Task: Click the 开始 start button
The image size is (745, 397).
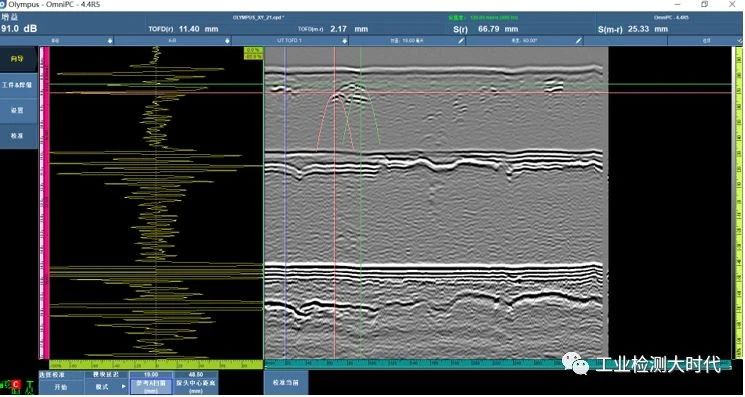Action: tap(61, 387)
